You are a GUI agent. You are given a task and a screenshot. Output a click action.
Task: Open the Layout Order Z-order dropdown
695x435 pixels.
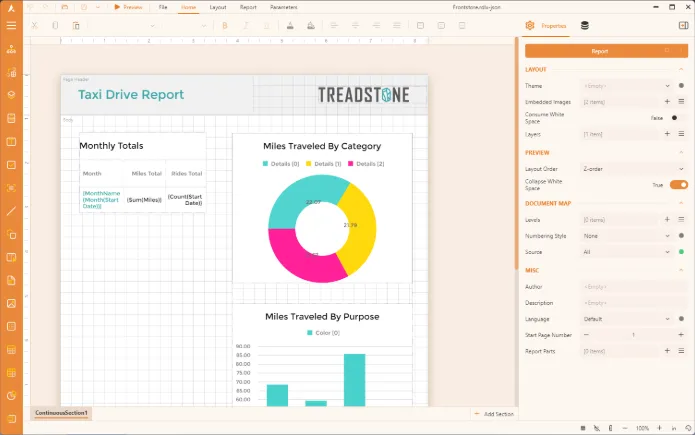click(x=633, y=169)
